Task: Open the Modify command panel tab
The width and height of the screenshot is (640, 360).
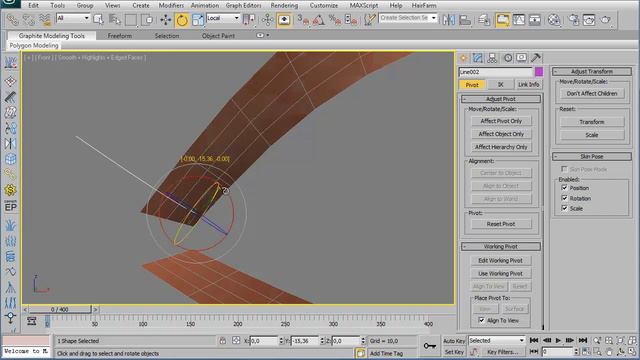Action: [478, 58]
